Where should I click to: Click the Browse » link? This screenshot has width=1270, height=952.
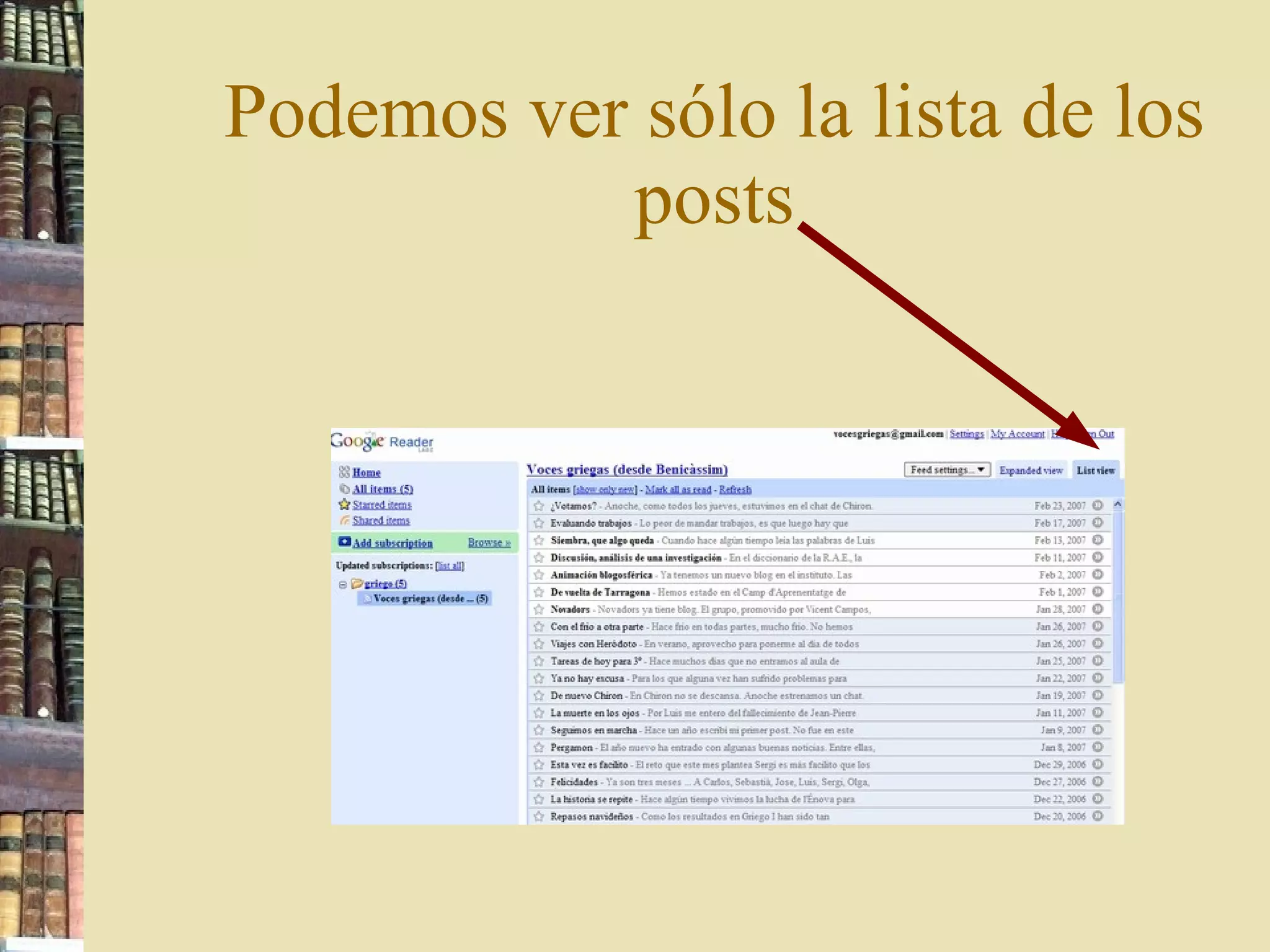(489, 542)
